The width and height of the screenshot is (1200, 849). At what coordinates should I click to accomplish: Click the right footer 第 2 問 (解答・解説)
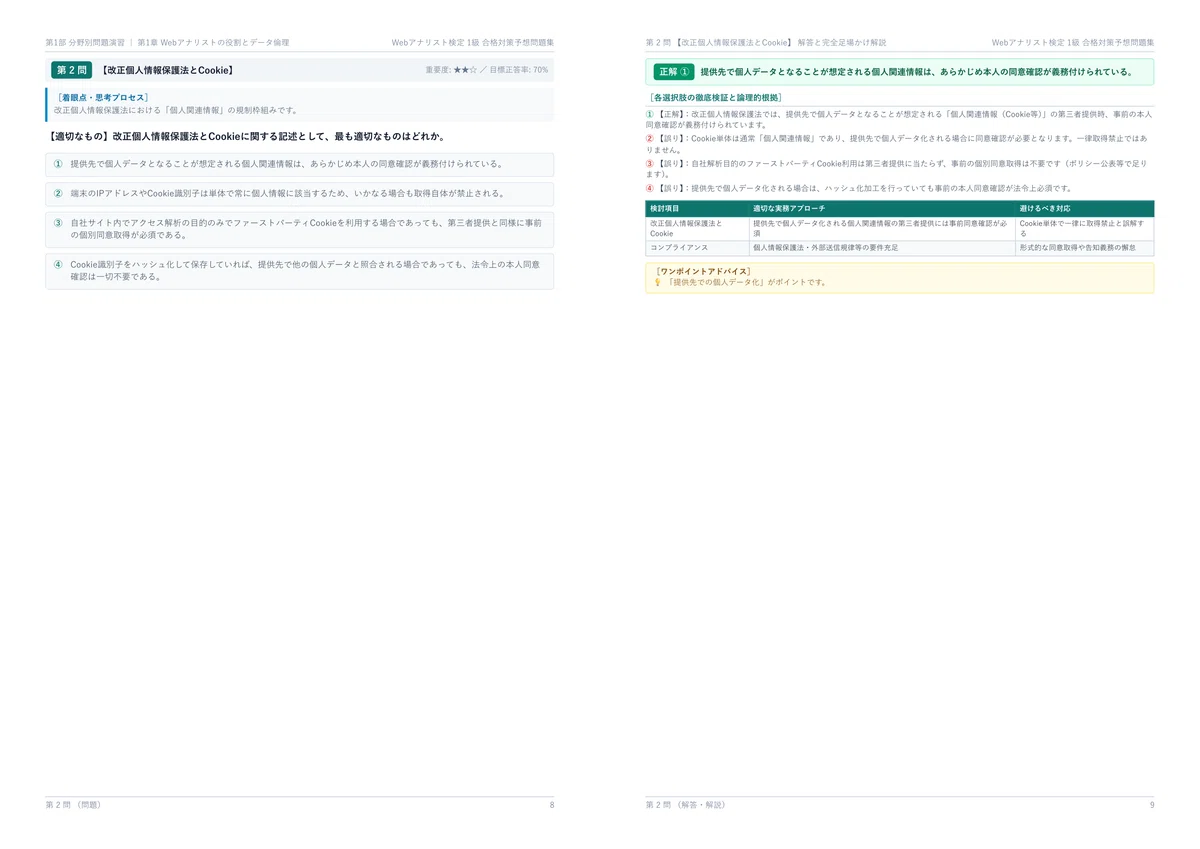point(686,805)
